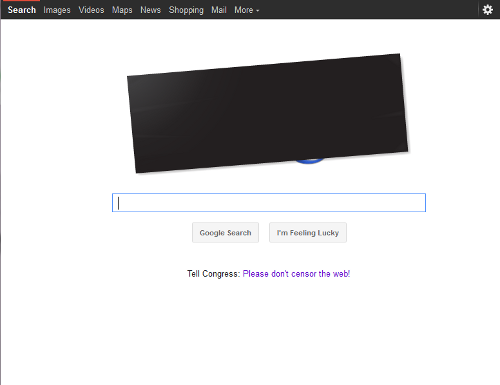The height and width of the screenshot is (385, 500).
Task: Expand the More dropdown menu
Action: click(x=247, y=10)
